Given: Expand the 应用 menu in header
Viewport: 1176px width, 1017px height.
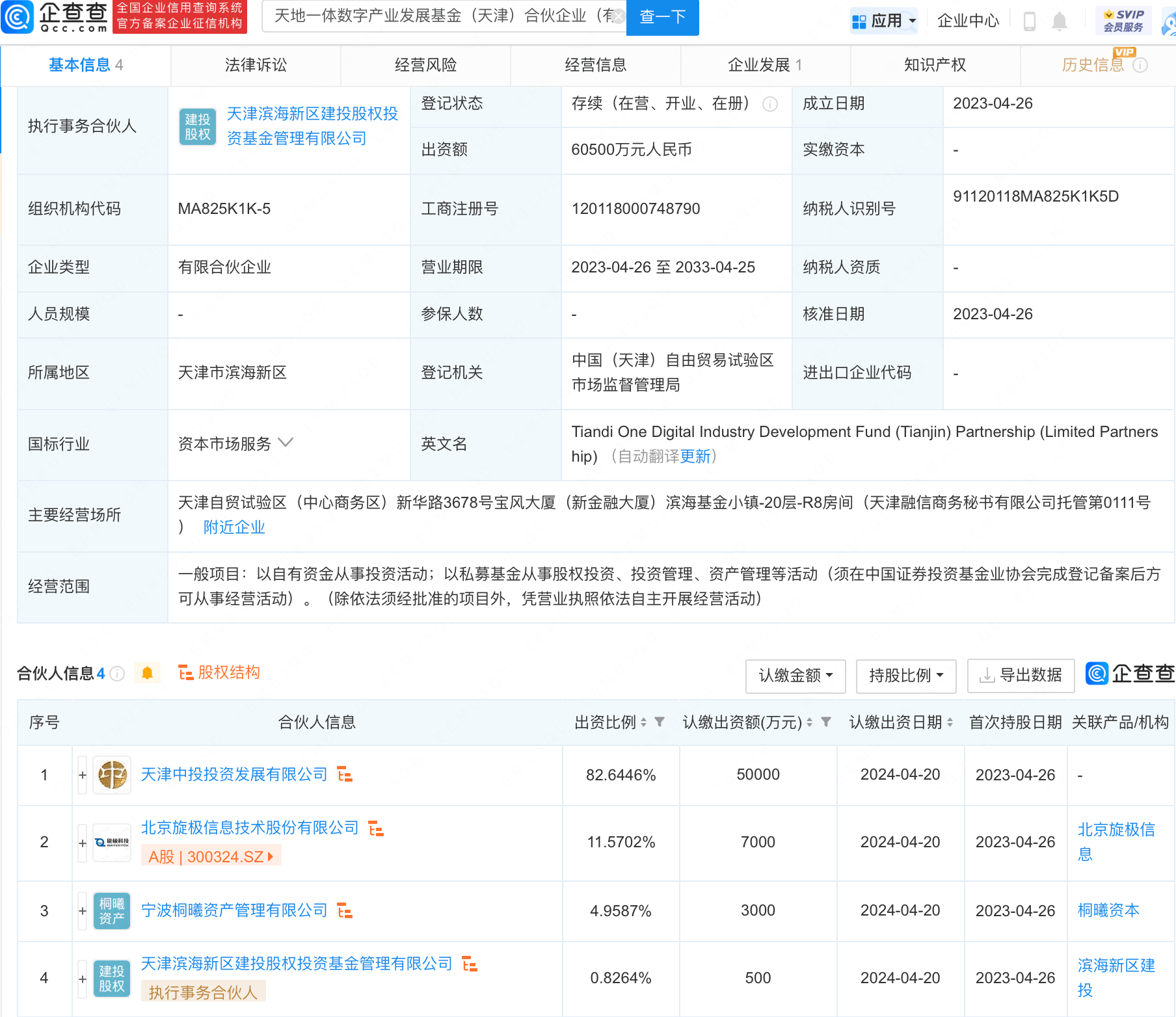Looking at the screenshot, I should click(x=884, y=21).
